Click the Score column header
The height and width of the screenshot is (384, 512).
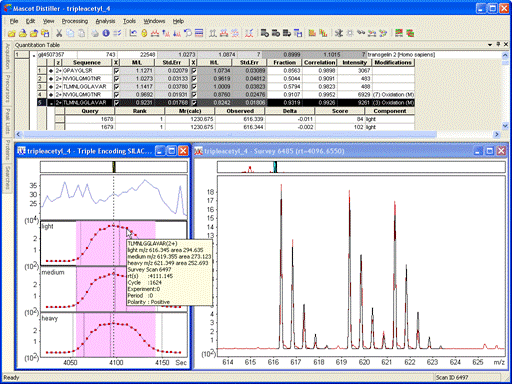[x=340, y=111]
